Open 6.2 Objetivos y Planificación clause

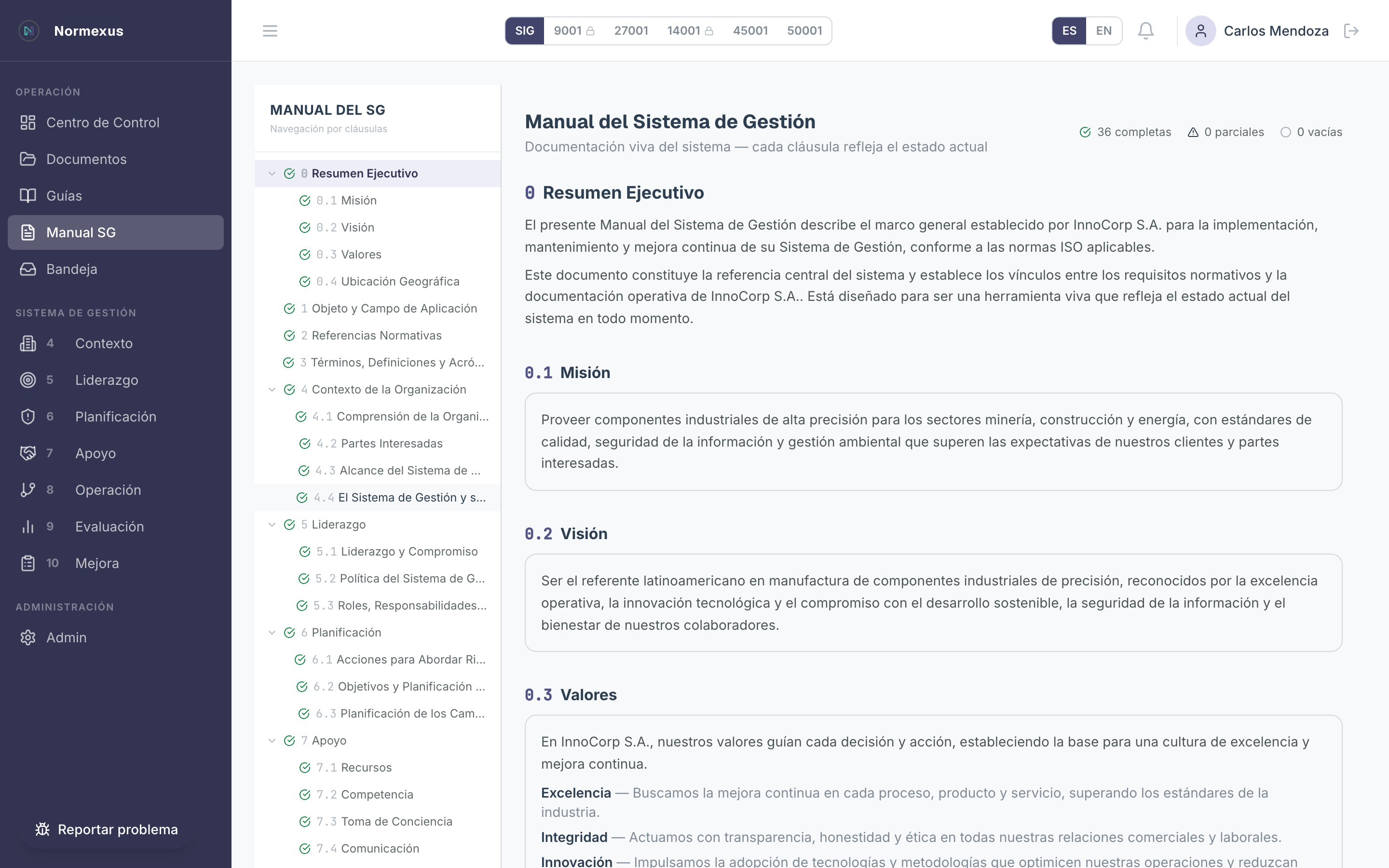pyautogui.click(x=378, y=687)
